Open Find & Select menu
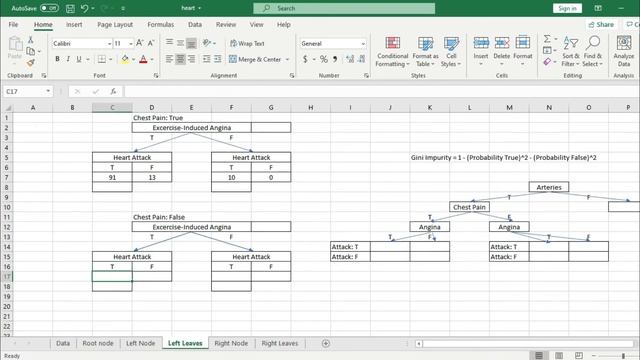The height and width of the screenshot is (360, 640). click(593, 52)
